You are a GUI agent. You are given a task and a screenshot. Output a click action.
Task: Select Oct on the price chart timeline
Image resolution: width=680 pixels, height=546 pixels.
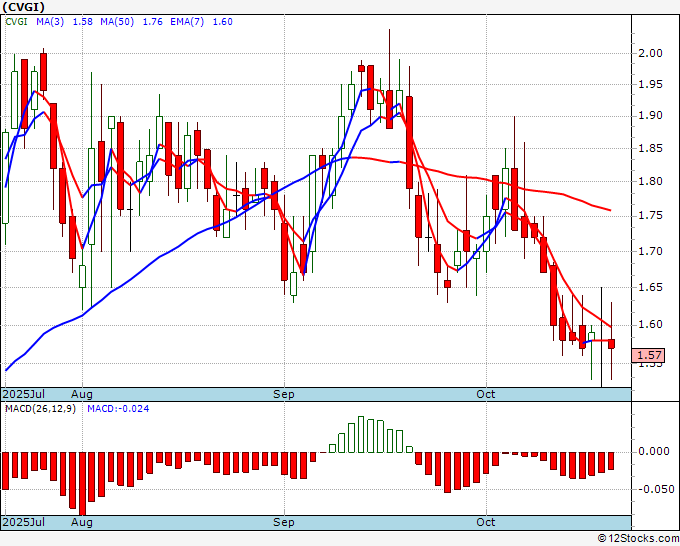[485, 394]
